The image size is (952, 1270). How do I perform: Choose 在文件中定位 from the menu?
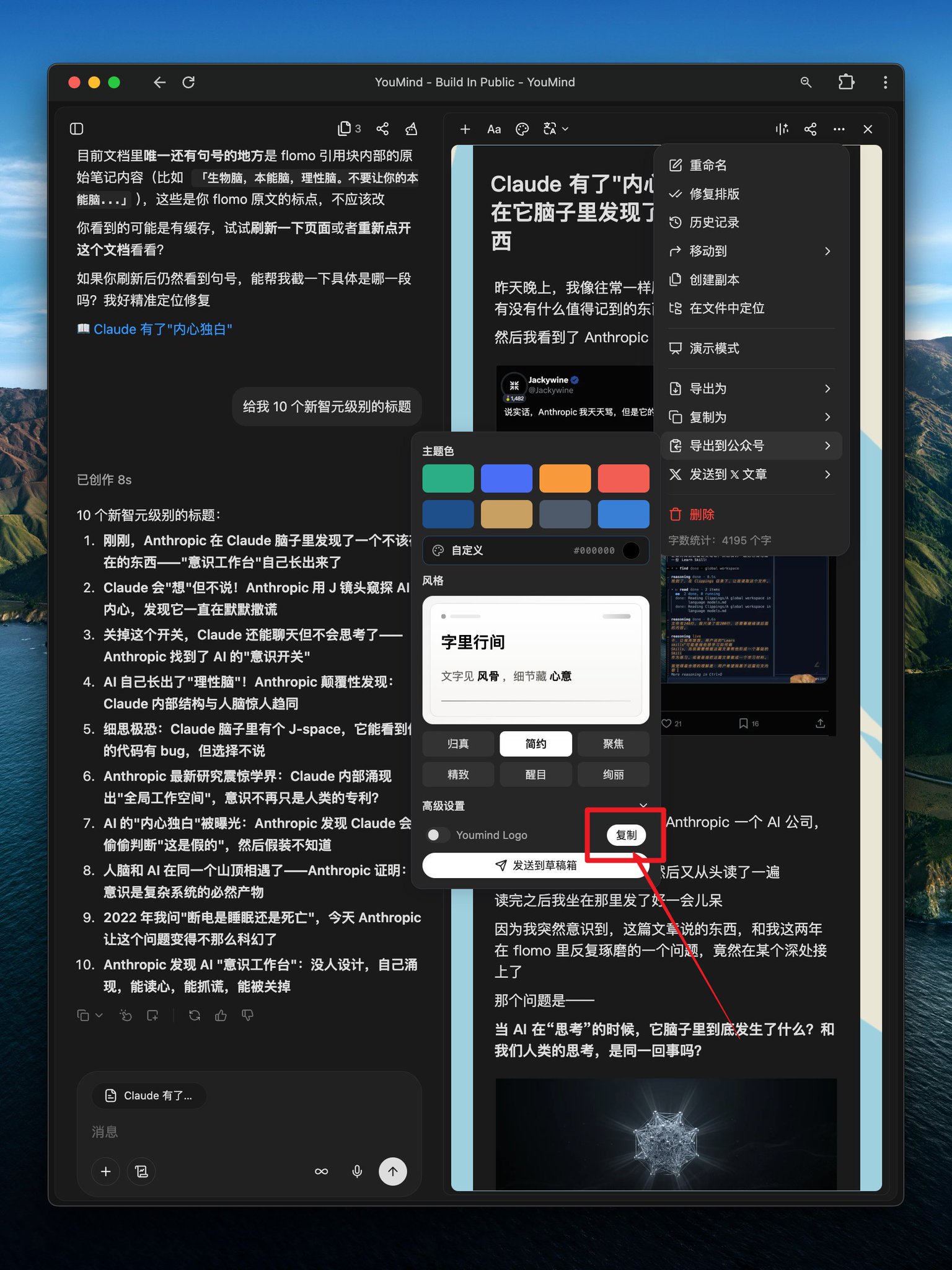click(x=751, y=308)
